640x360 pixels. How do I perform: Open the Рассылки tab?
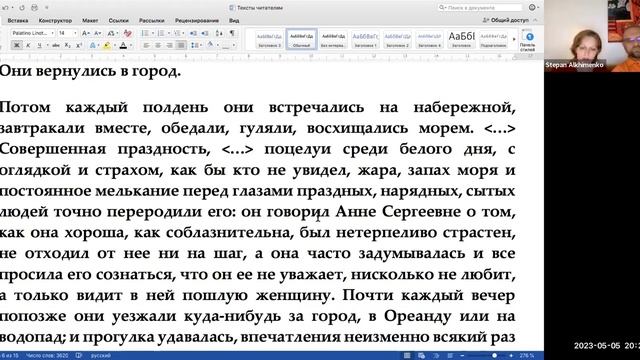(151, 20)
